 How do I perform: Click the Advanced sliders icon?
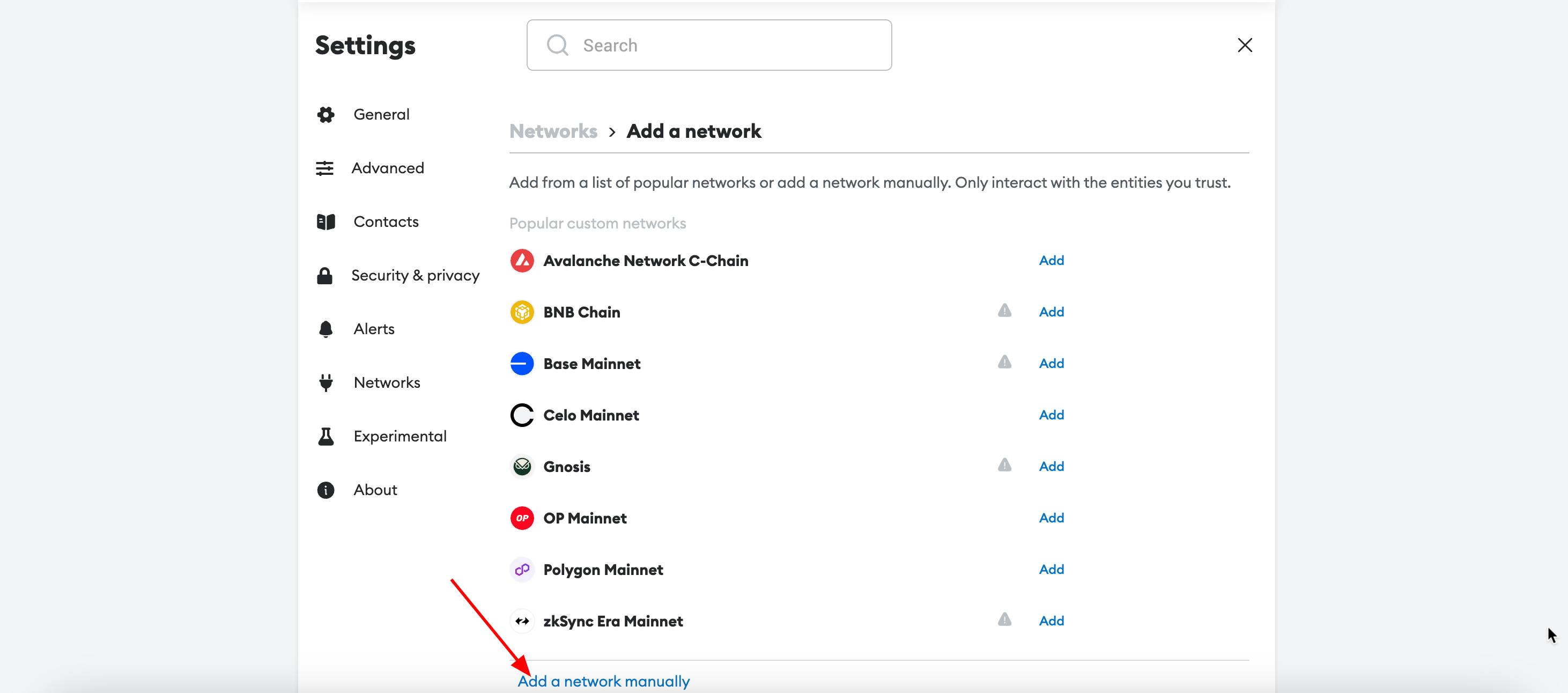tap(324, 168)
